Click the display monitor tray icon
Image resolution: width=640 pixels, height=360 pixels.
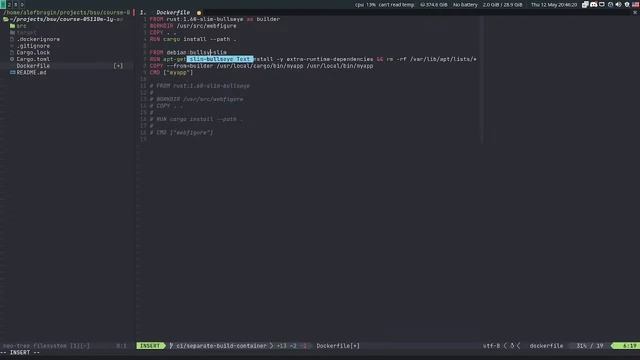click(x=602, y=4)
